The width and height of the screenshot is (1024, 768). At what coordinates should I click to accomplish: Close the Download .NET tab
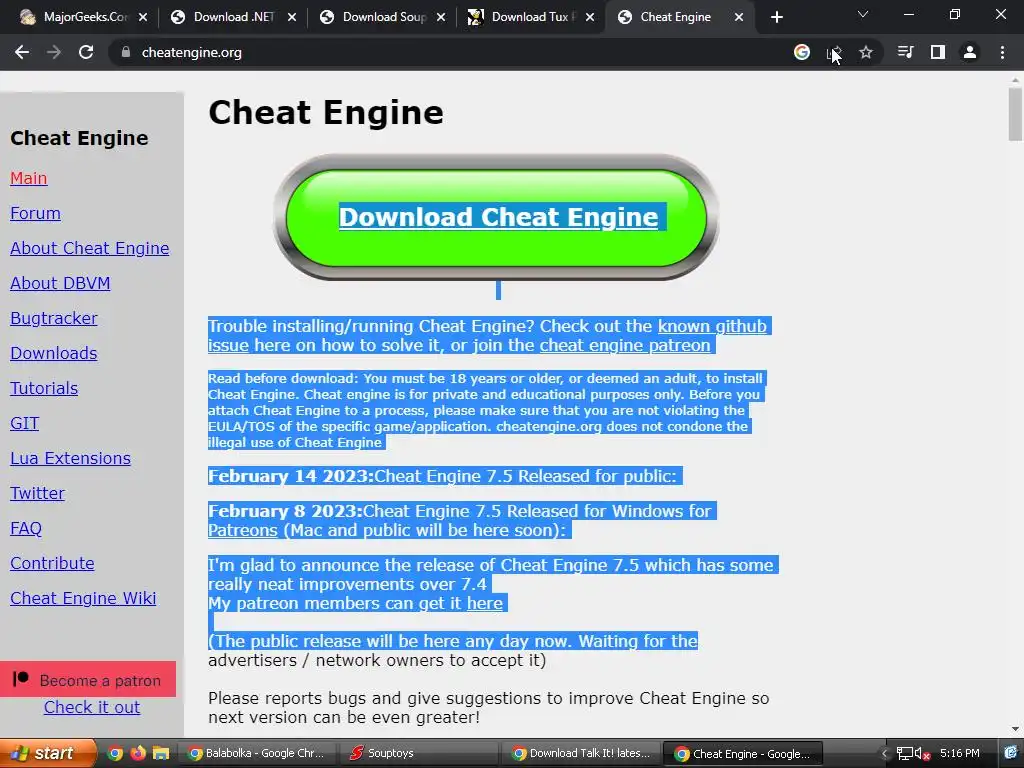coord(292,17)
